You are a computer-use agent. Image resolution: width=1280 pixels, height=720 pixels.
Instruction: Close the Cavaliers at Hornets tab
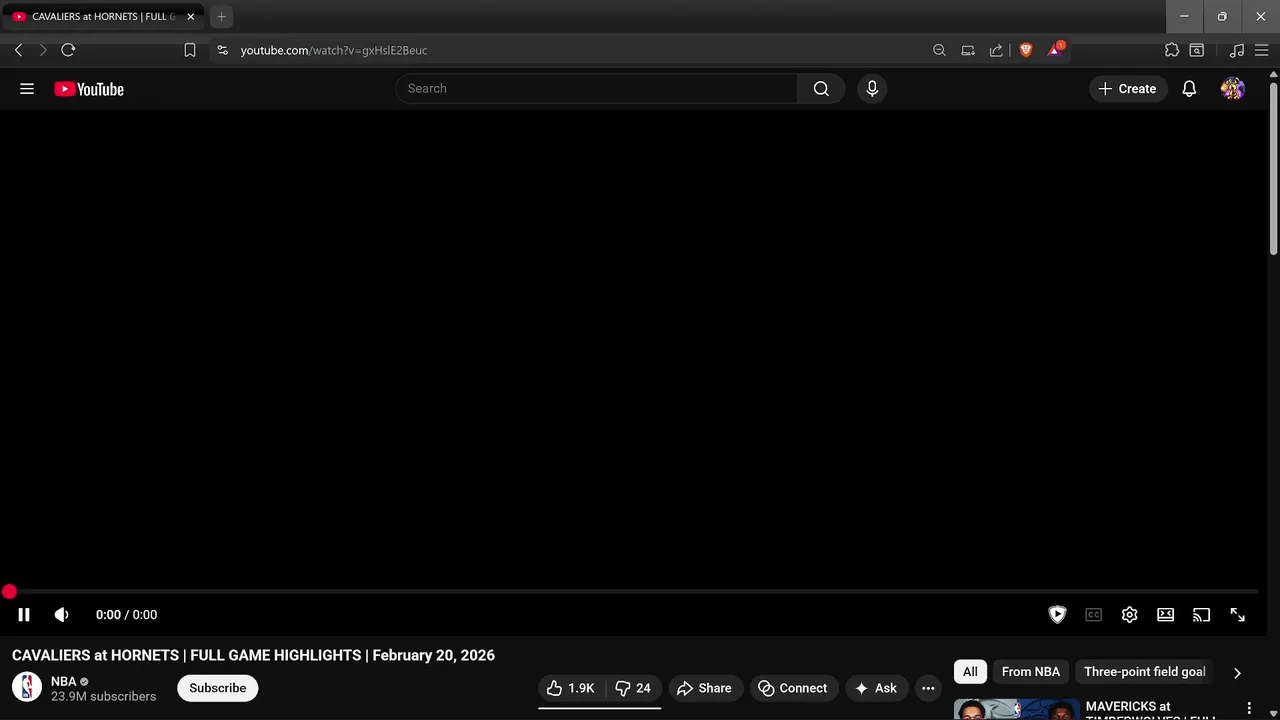point(191,17)
